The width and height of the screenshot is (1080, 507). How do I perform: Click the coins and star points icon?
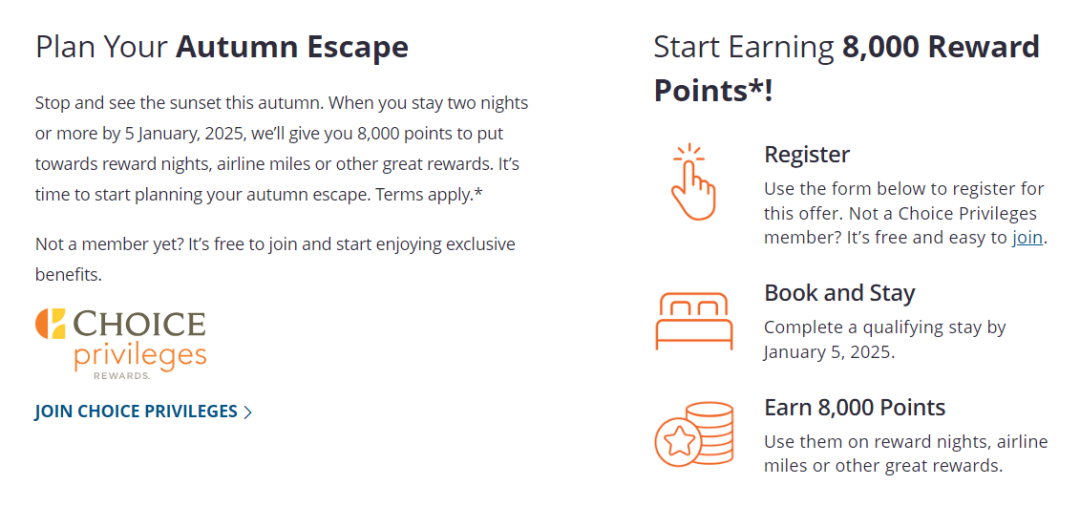tap(694, 435)
